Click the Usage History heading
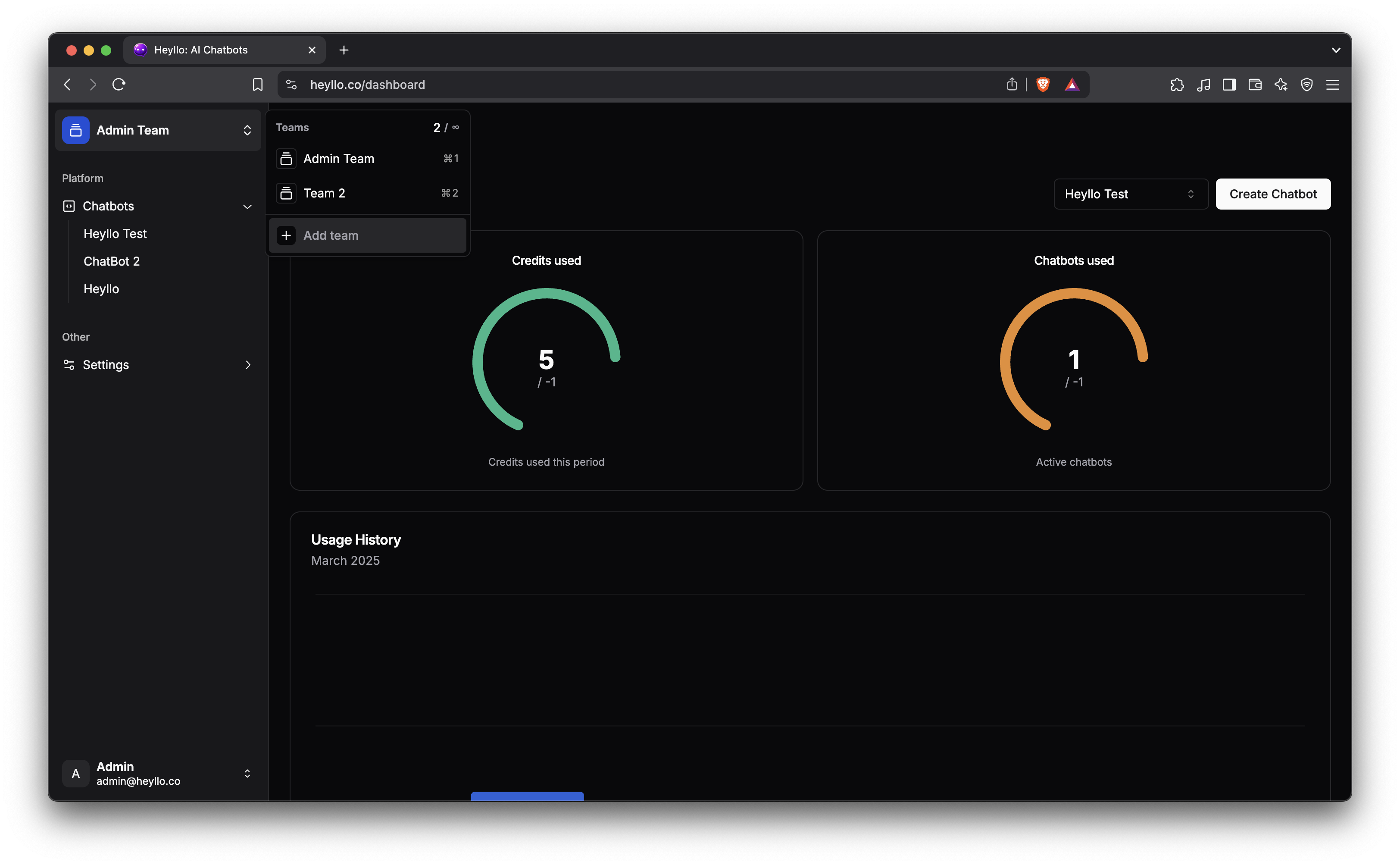 pyautogui.click(x=356, y=540)
